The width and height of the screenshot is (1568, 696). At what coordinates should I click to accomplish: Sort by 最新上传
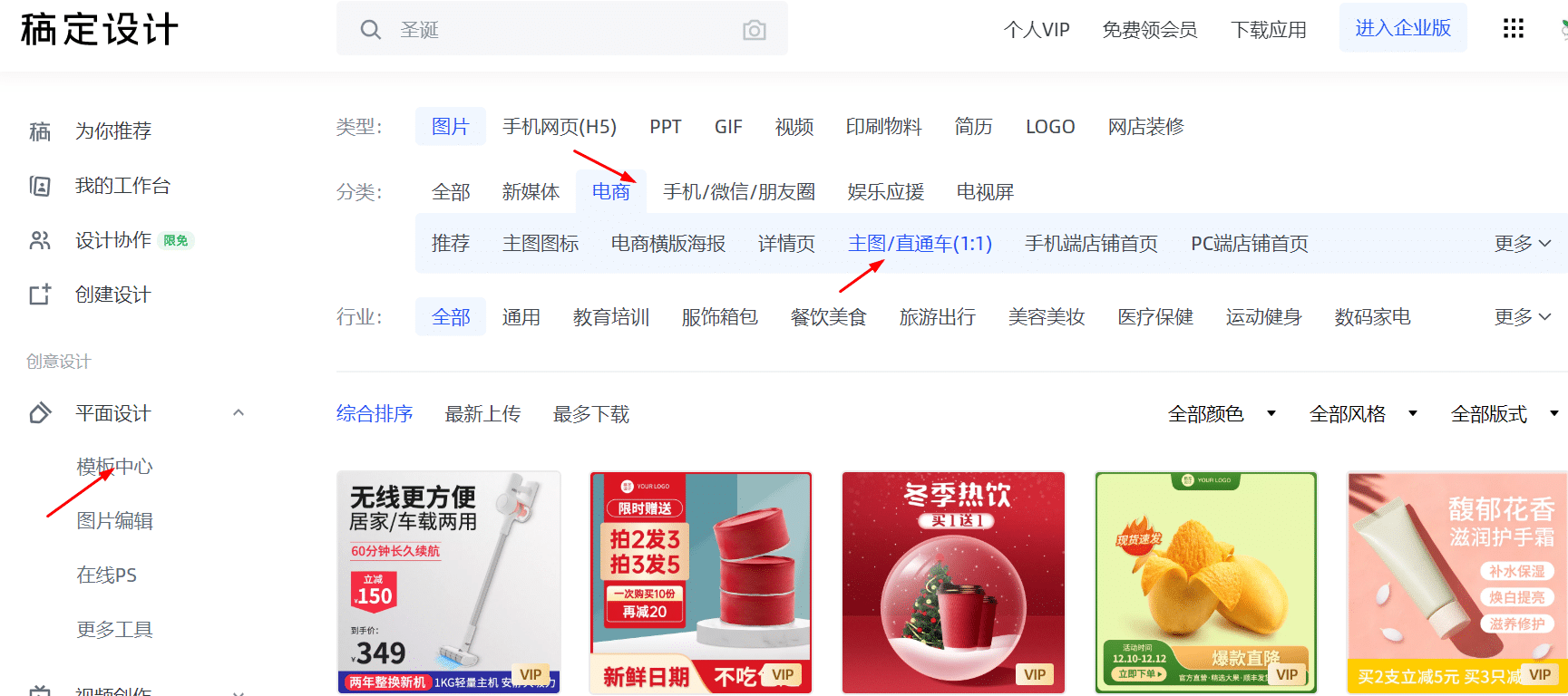pyautogui.click(x=483, y=414)
